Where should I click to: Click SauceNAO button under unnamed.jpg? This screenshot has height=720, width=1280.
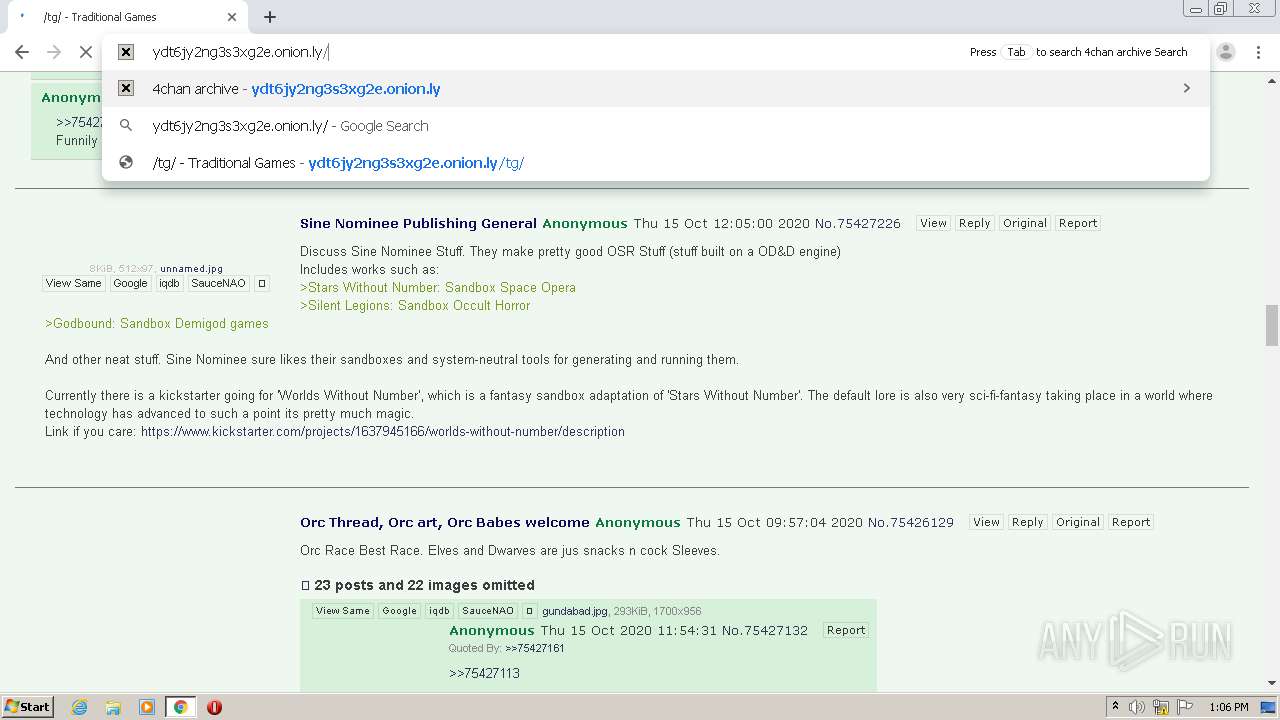tap(218, 283)
